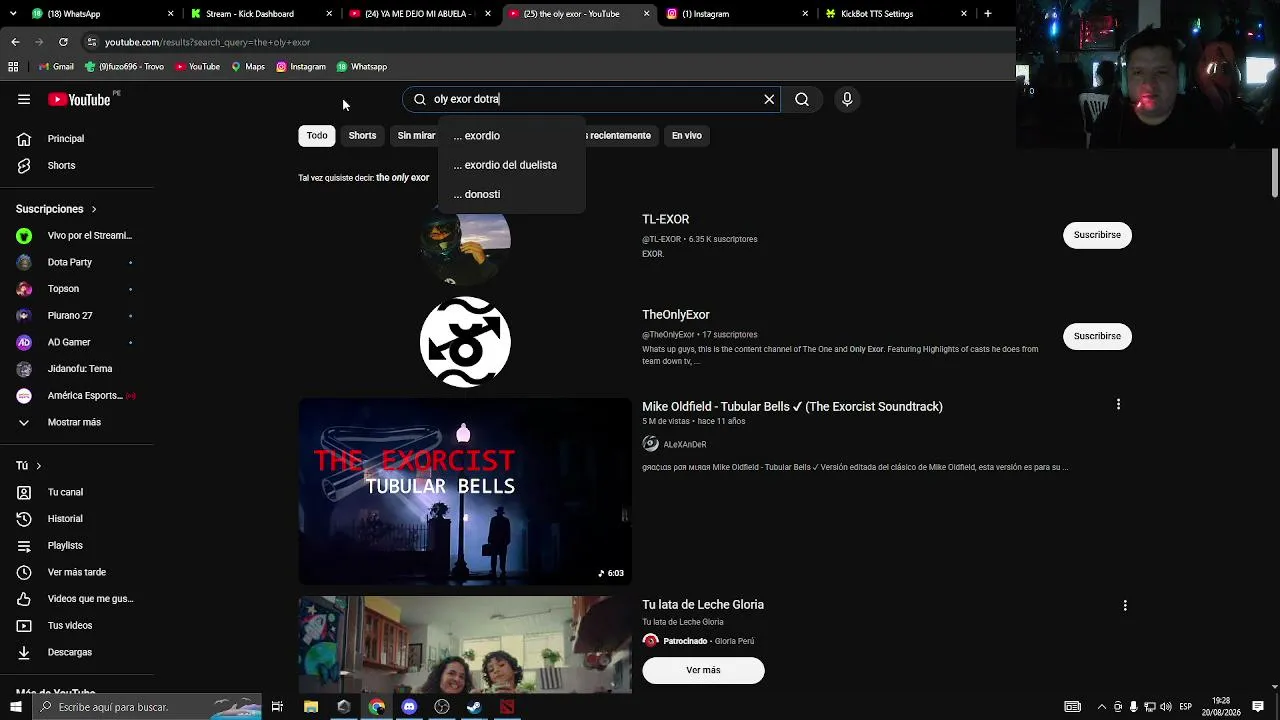Open the TheOnlyExor channel avatar
1280x720 pixels.
pyautogui.click(x=465, y=342)
